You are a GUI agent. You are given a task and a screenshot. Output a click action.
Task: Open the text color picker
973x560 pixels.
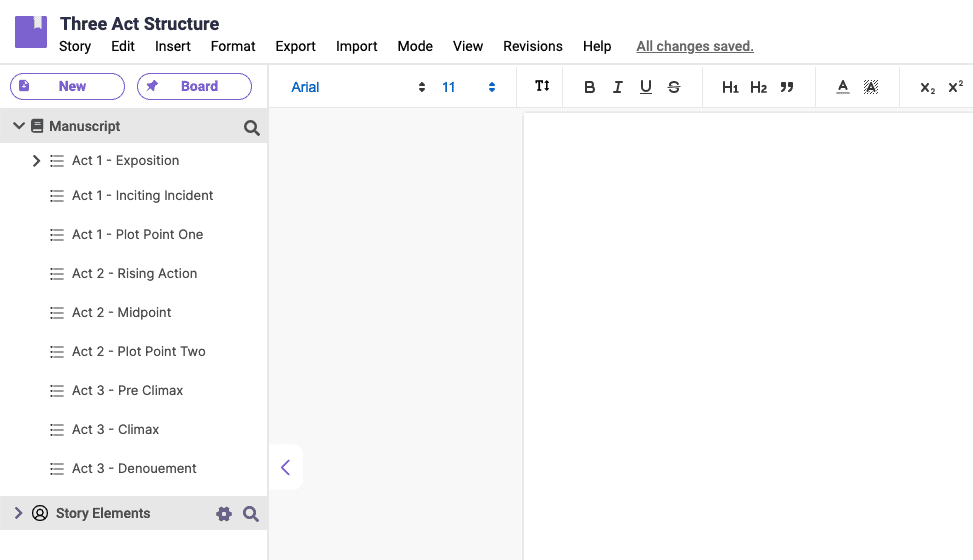[842, 88]
